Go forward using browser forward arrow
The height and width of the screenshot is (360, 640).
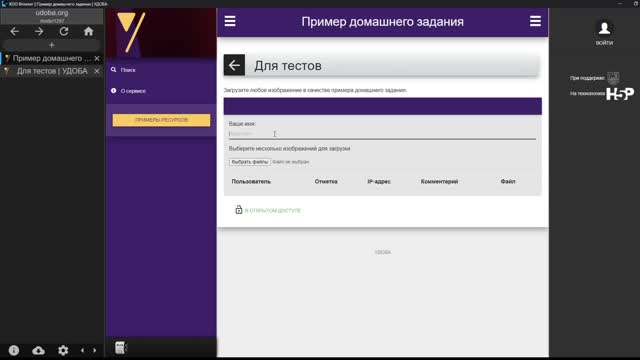pyautogui.click(x=39, y=31)
